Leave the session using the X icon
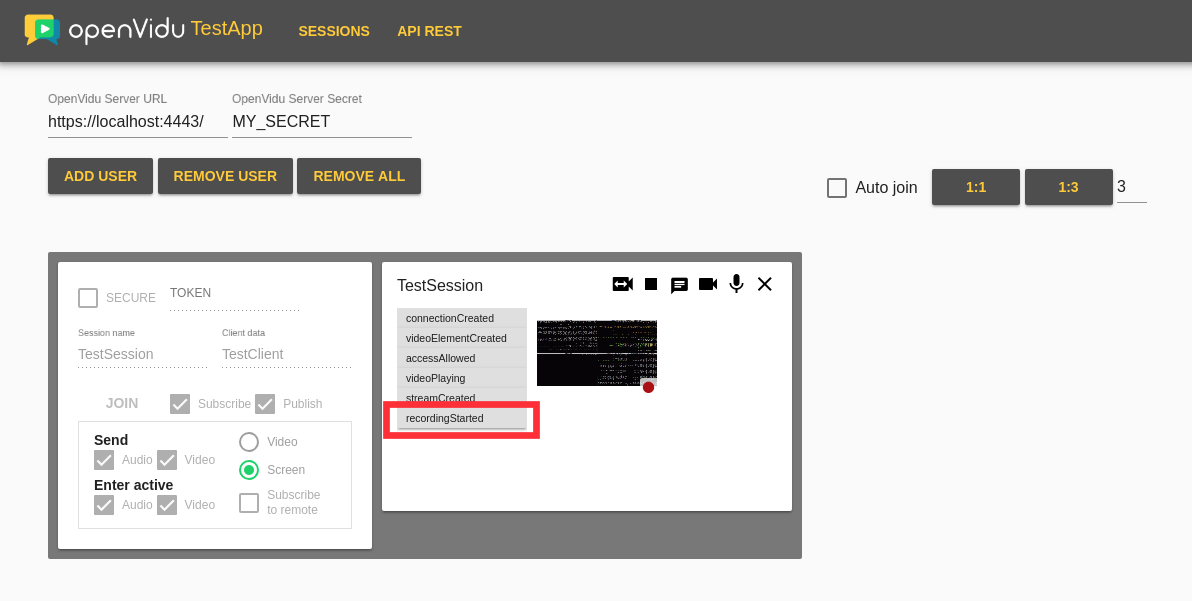The image size is (1192, 601). (764, 284)
